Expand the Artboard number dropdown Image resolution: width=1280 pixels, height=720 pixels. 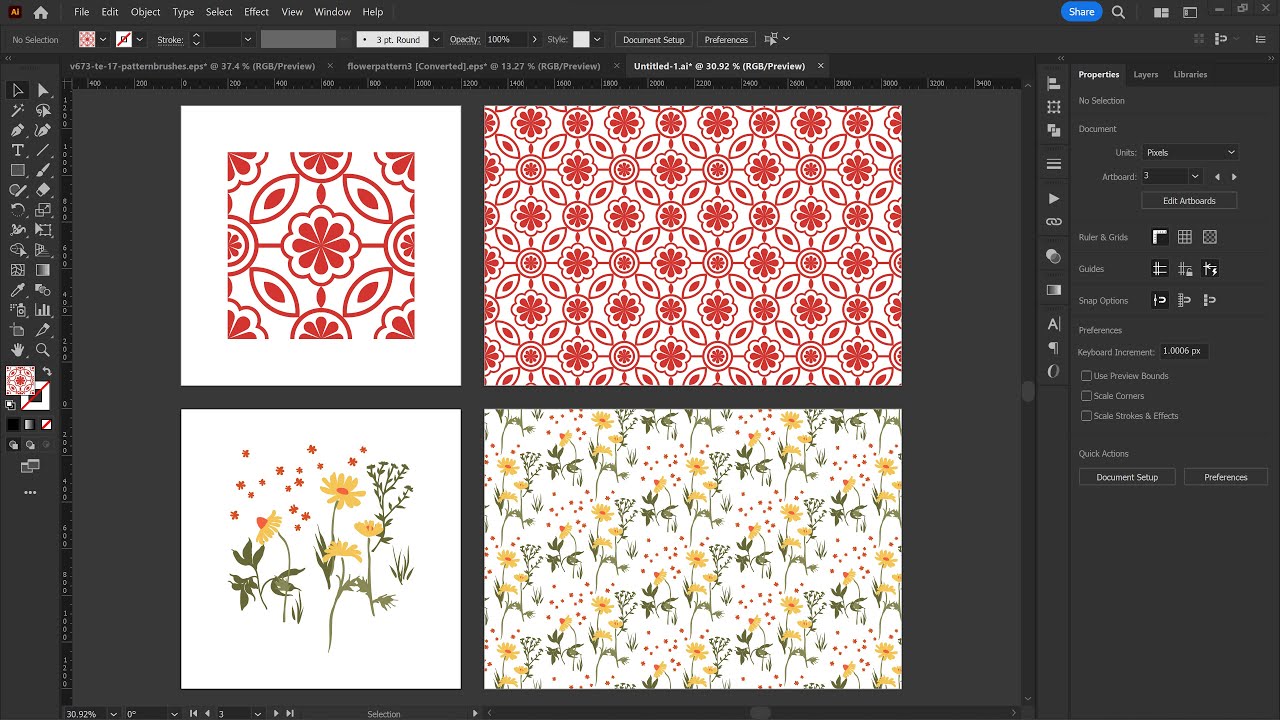pyautogui.click(x=1195, y=176)
